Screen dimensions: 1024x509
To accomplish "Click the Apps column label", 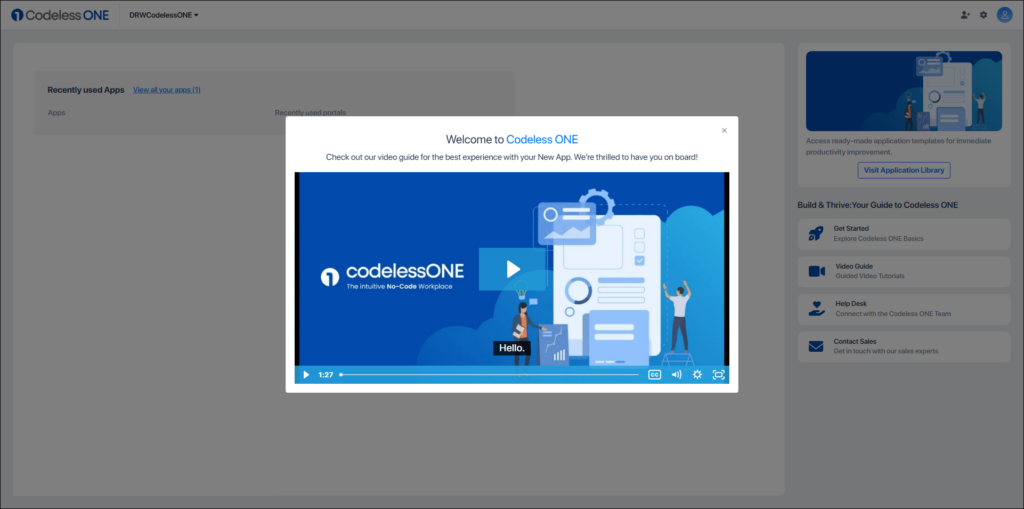I will (x=56, y=112).
